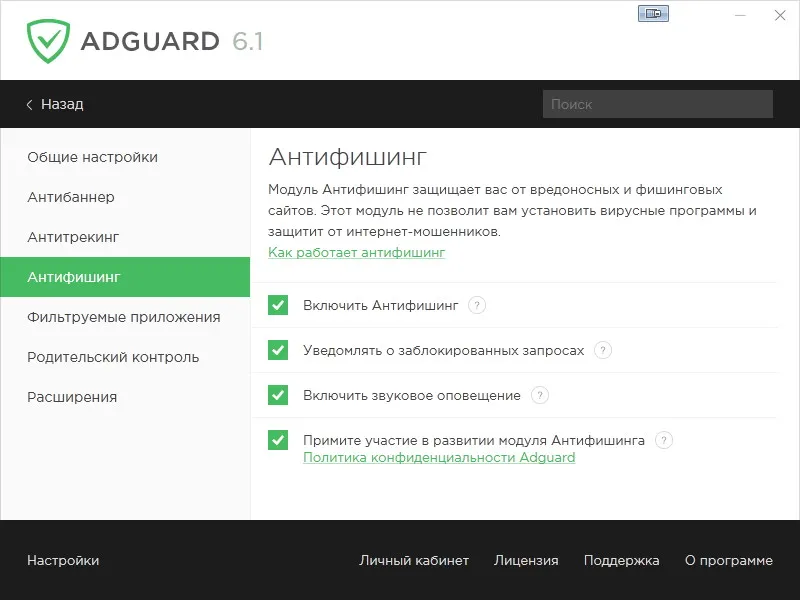Click the back chevron arrow next to Назад
Image resolution: width=800 pixels, height=600 pixels.
29,105
